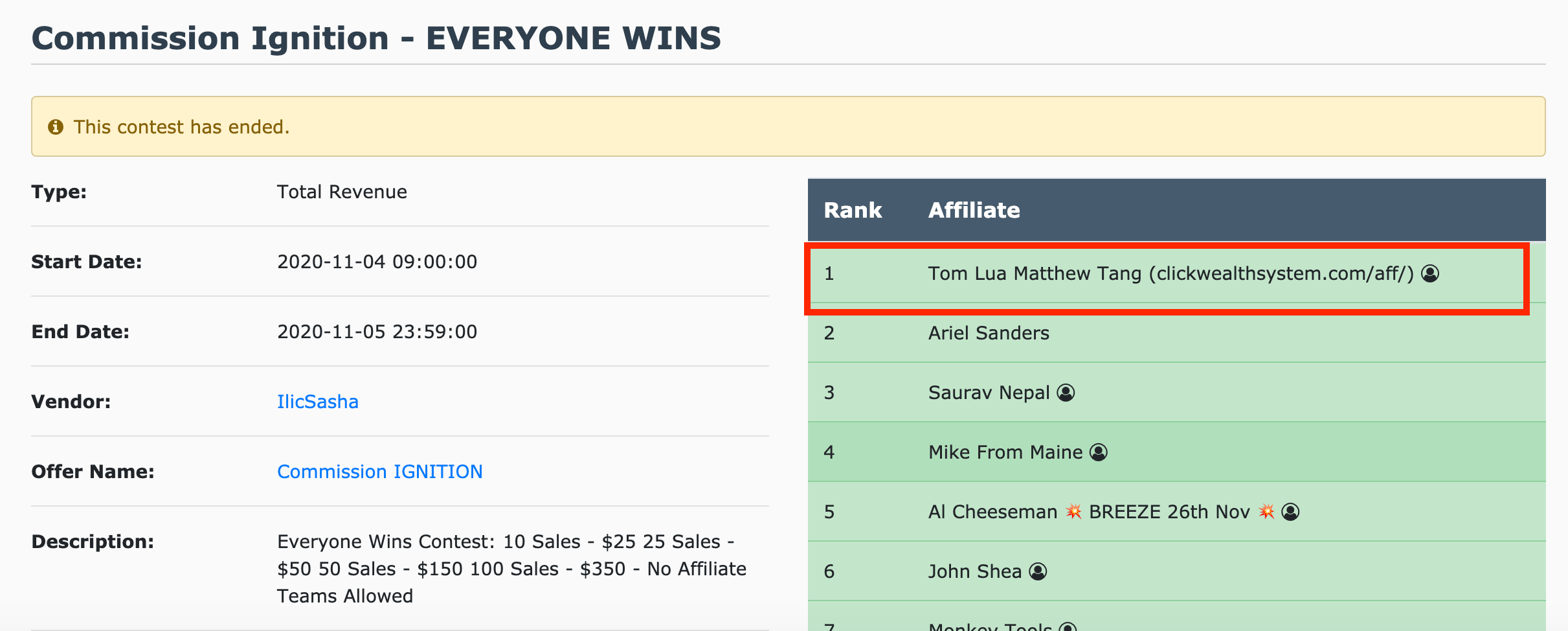Click first spark emoji before BREEZE text
The image size is (1568, 631).
1073,512
